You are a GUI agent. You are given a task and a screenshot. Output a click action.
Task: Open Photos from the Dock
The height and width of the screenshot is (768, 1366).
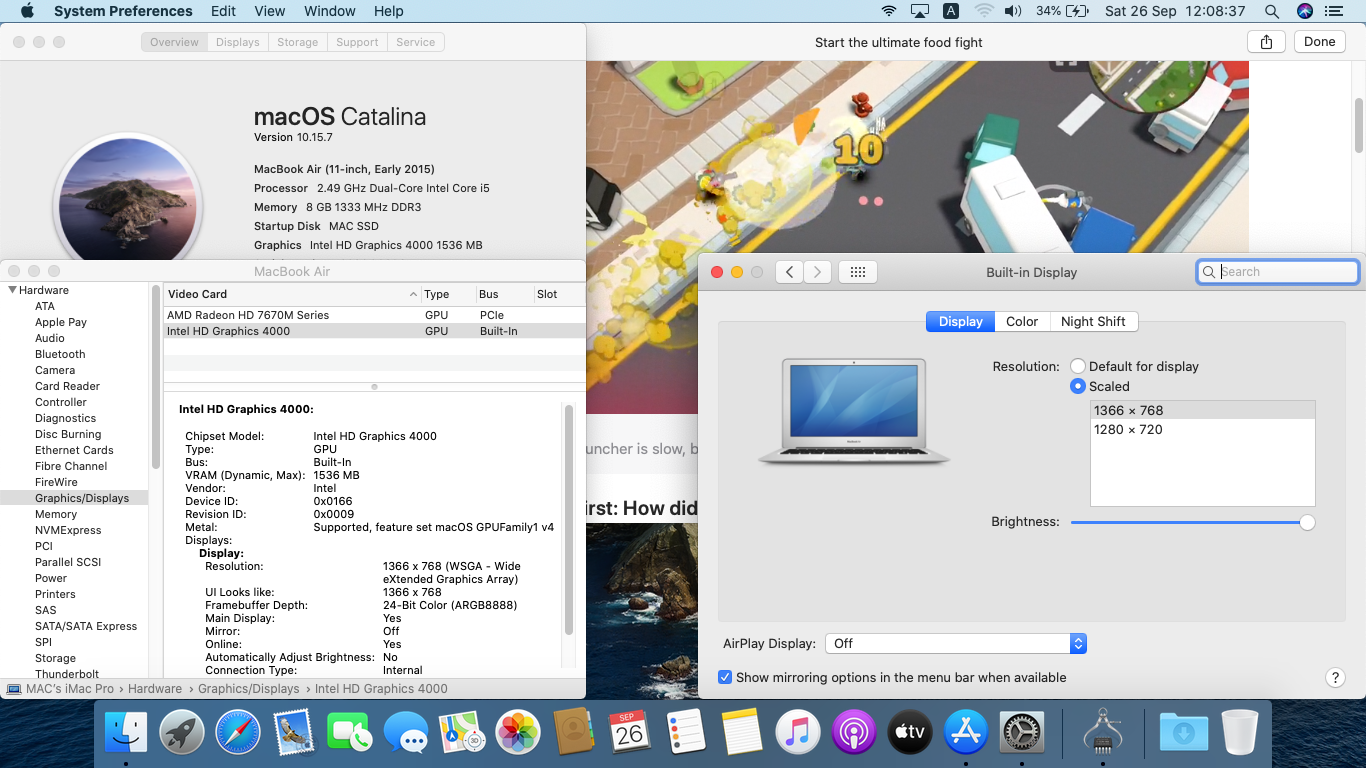(518, 733)
